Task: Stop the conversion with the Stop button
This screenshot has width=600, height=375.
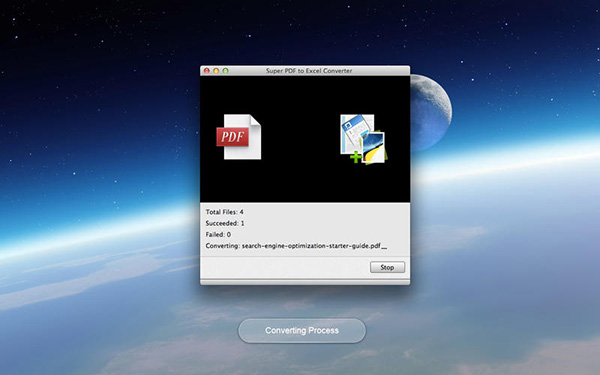Action: [387, 267]
